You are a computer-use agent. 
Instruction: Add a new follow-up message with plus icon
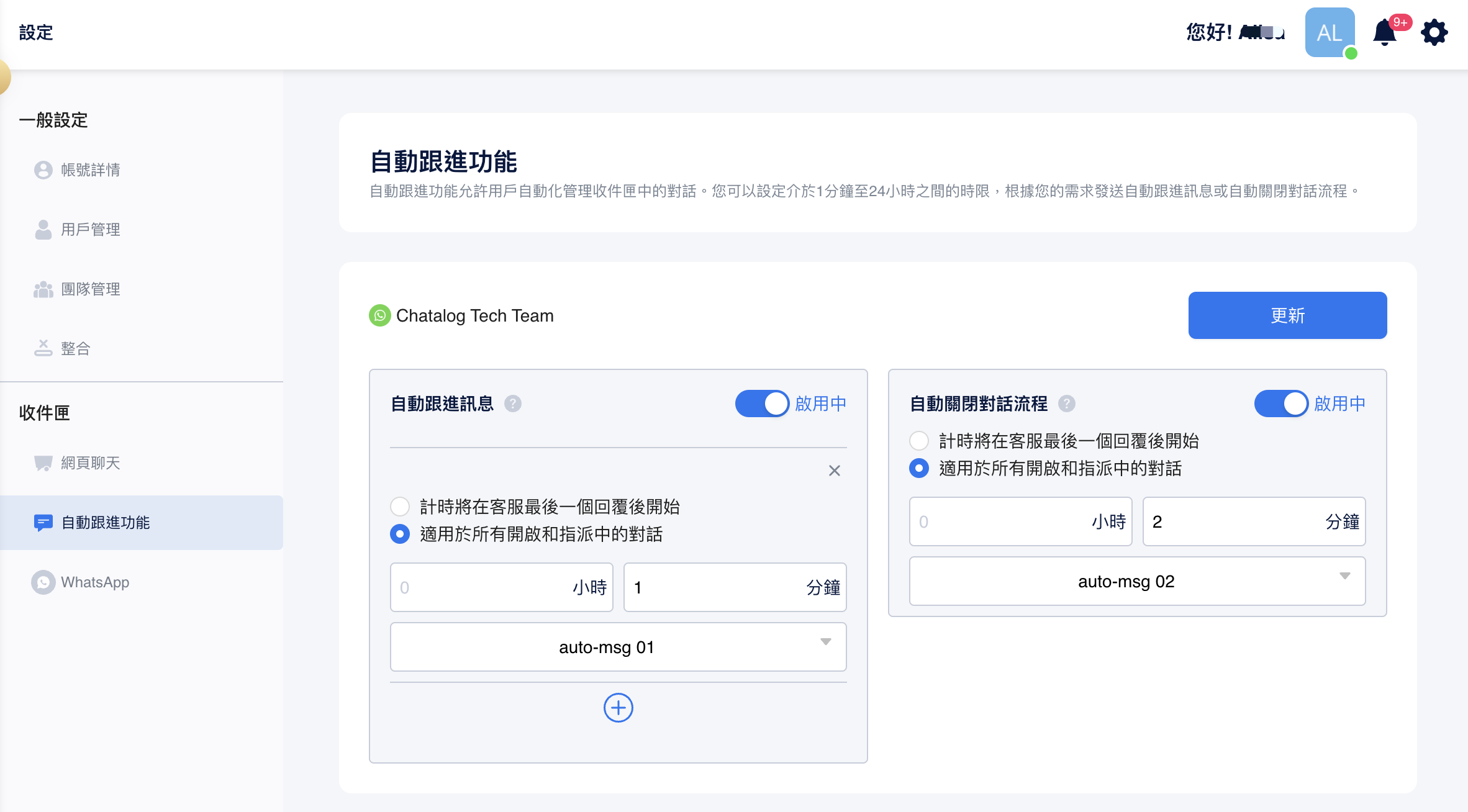[618, 708]
